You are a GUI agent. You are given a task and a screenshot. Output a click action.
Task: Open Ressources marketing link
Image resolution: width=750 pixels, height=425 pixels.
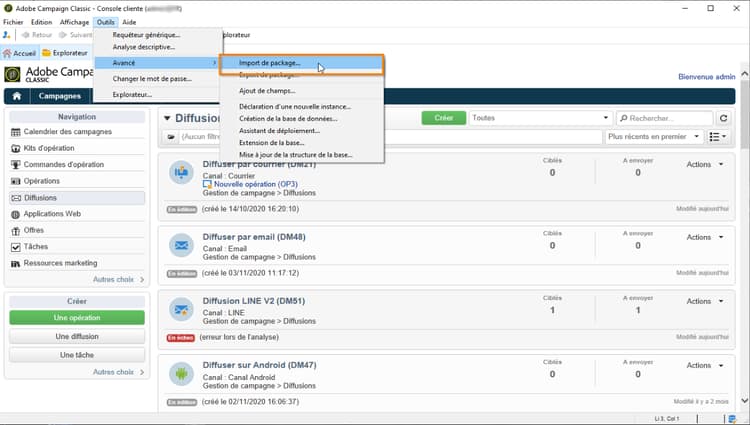pyautogui.click(x=60, y=263)
